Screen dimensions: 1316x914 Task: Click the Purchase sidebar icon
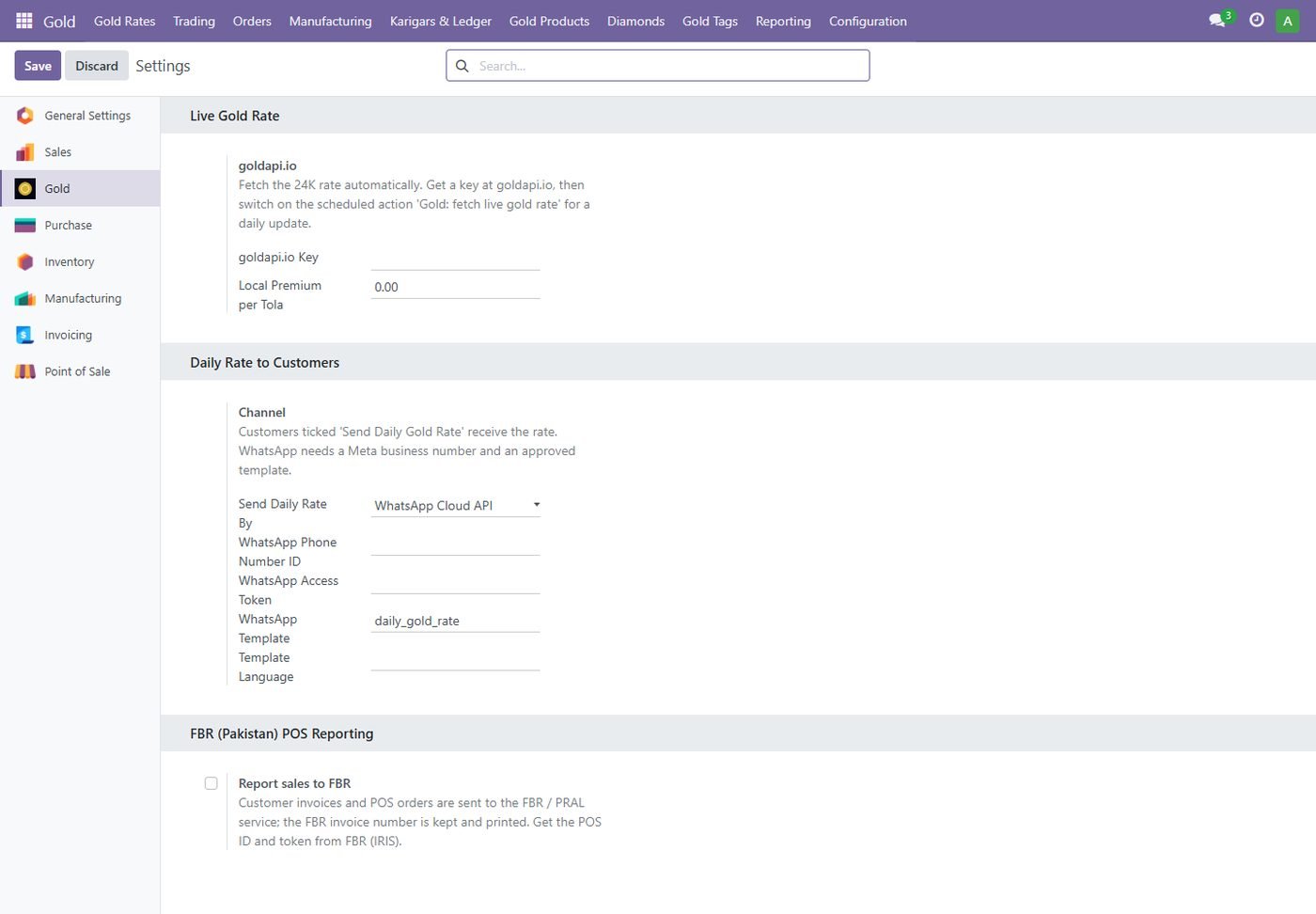coord(25,226)
